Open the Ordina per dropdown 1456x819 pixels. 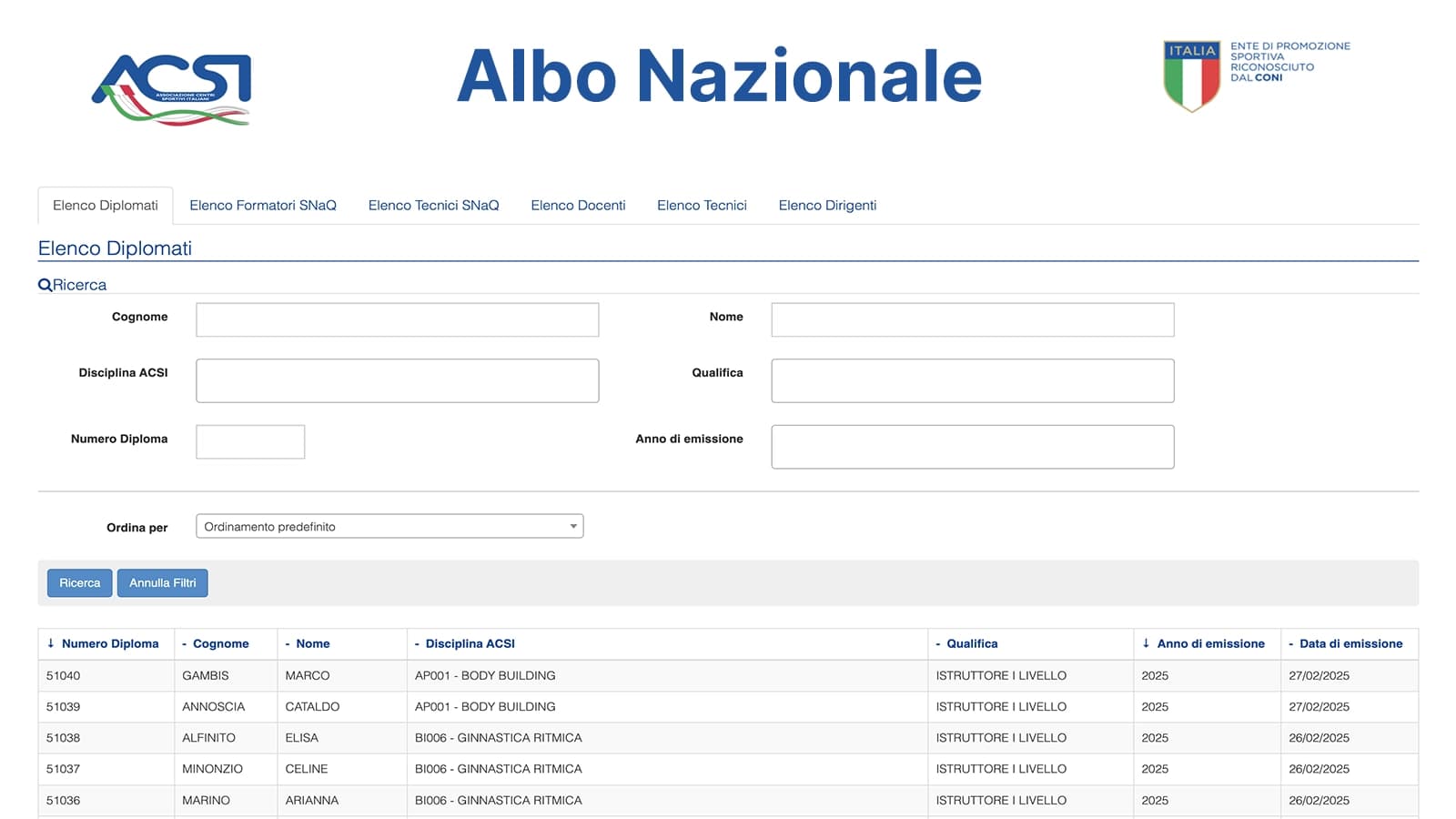click(x=389, y=527)
